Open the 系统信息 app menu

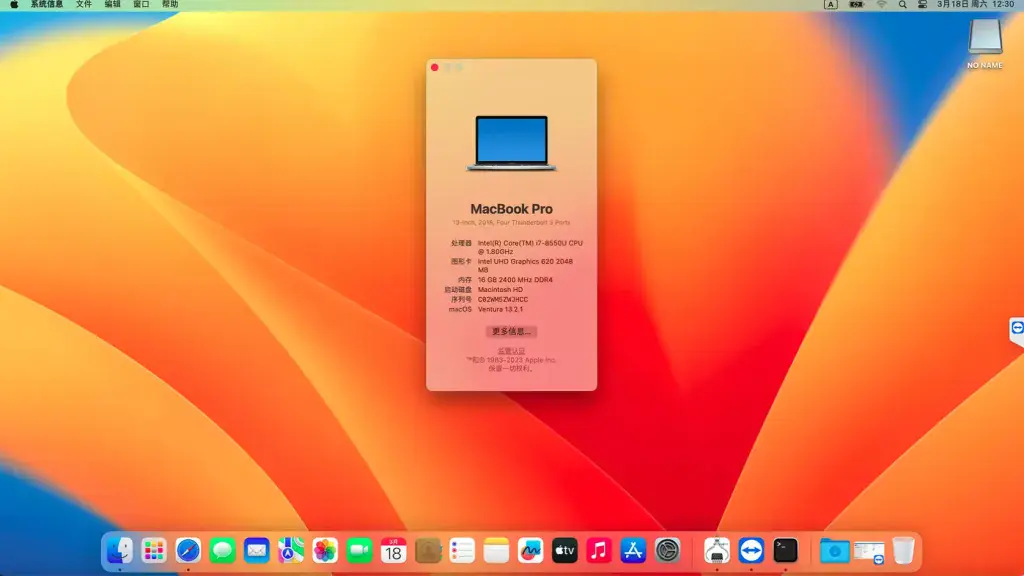[x=47, y=5]
